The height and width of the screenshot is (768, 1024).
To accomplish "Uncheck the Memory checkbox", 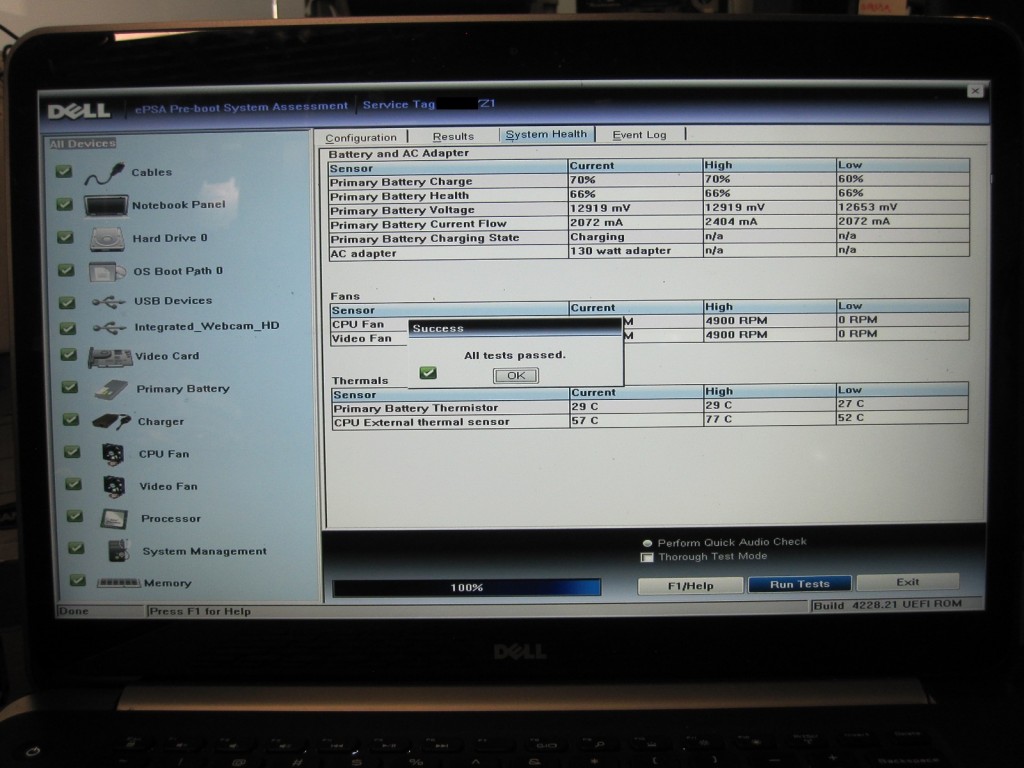I will [77, 580].
